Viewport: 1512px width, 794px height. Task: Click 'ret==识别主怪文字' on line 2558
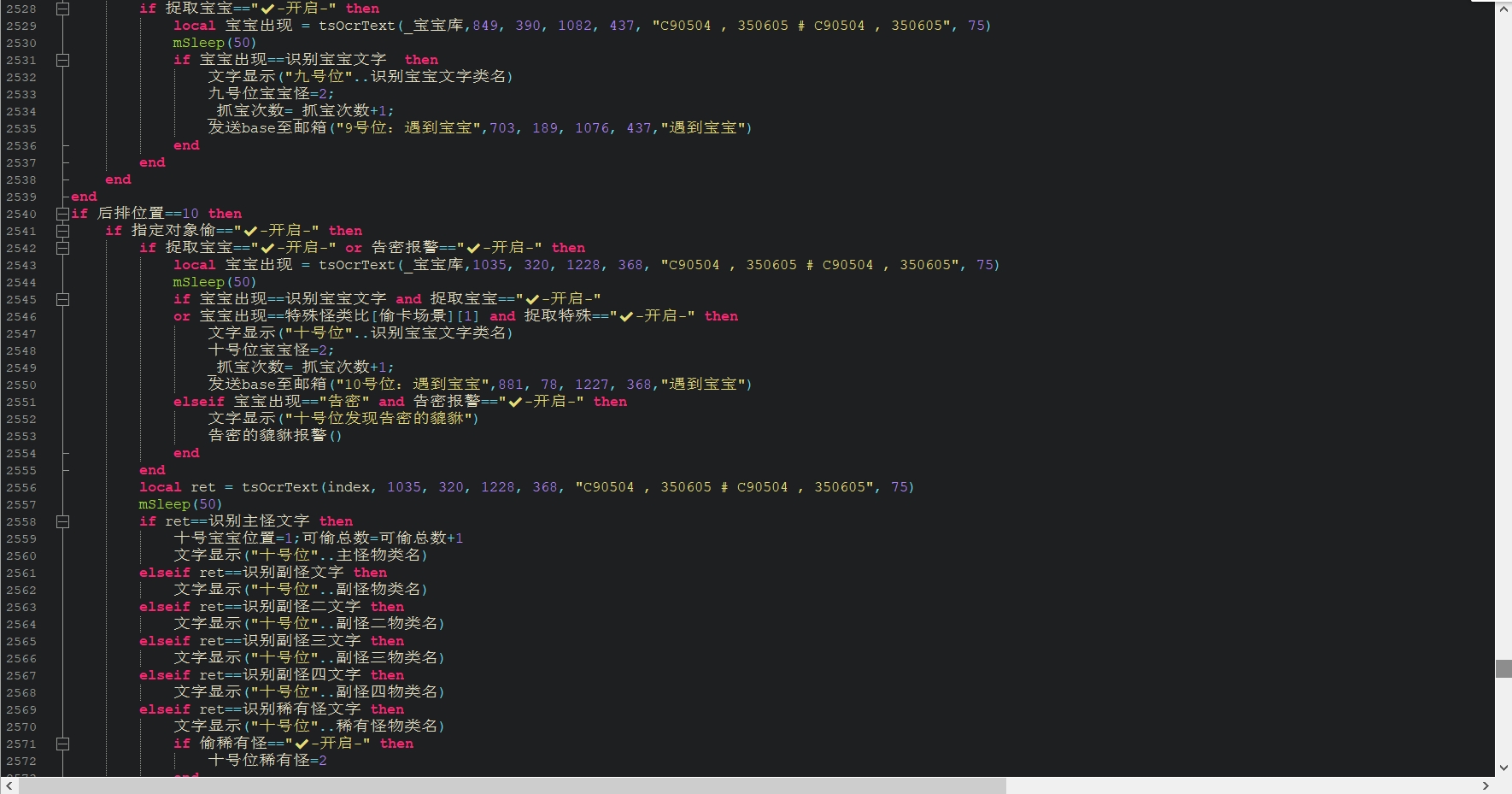[237, 521]
